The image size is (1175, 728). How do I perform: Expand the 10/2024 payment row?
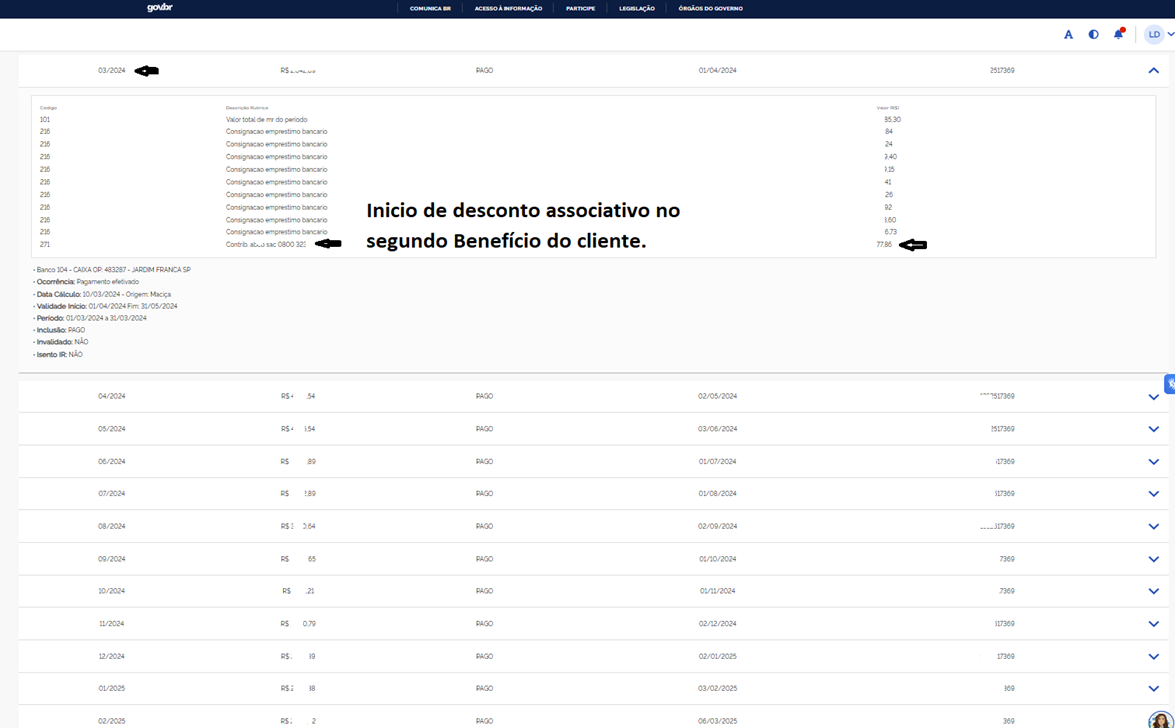[1153, 592]
